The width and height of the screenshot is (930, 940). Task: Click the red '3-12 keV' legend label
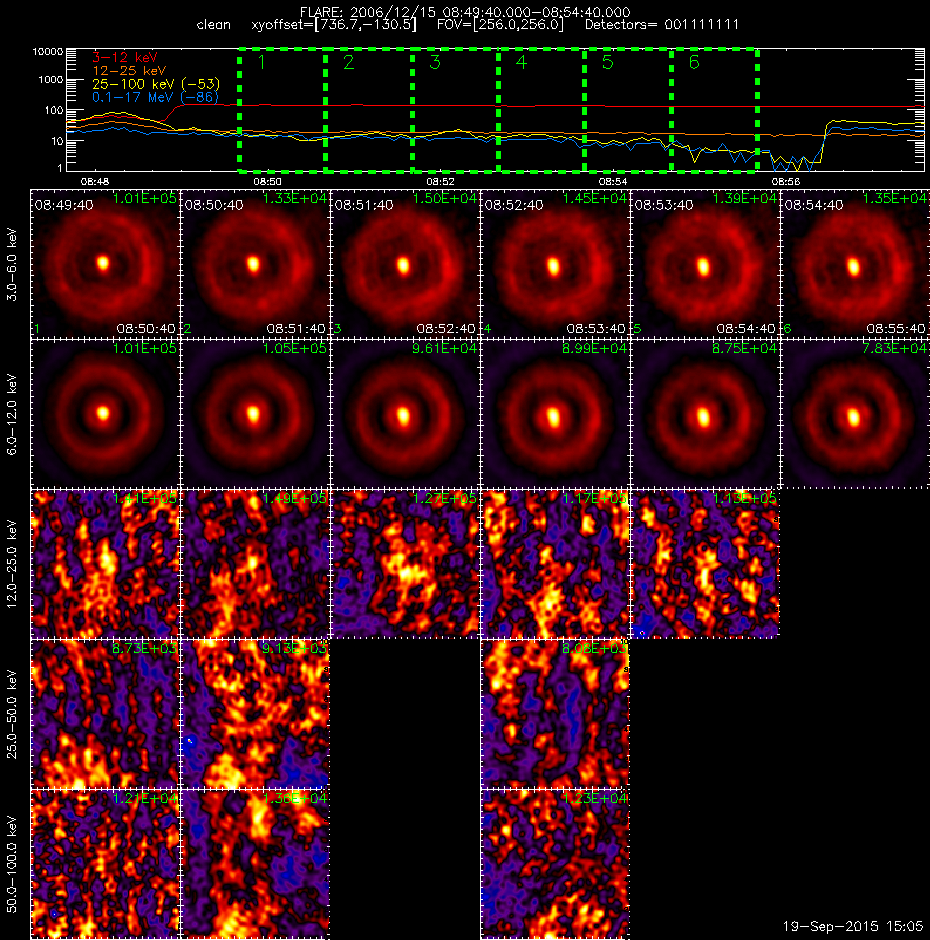pos(125,58)
